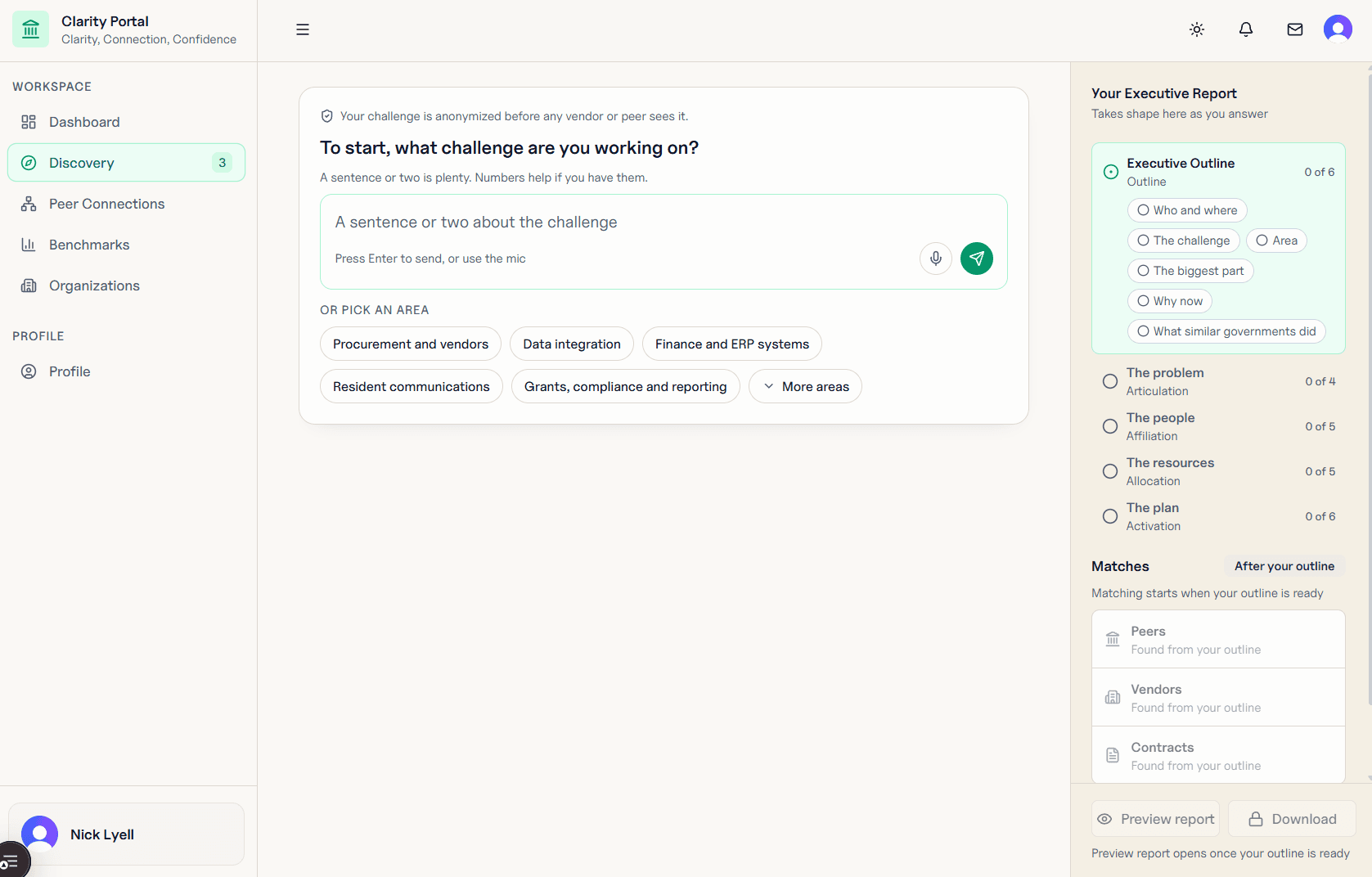The width and height of the screenshot is (1372, 877).
Task: Select 'The challenge' outline item
Action: tap(1184, 241)
